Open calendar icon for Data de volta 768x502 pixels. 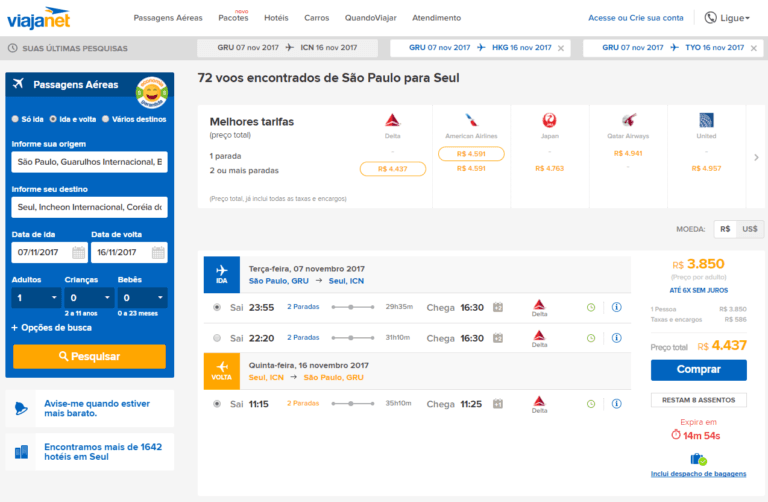pos(157,252)
